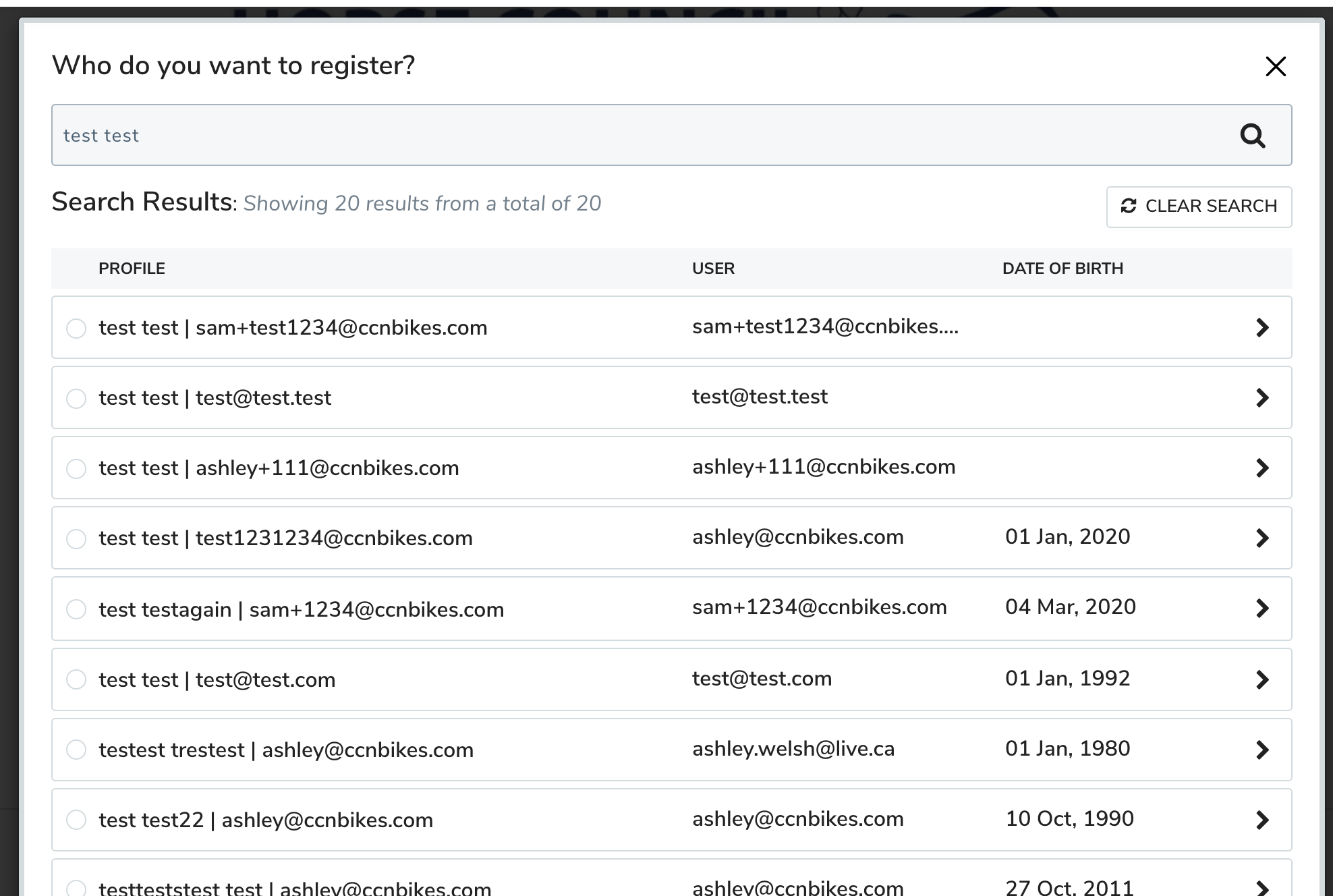Image resolution: width=1333 pixels, height=896 pixels.
Task: Choose the ashley+111@ccnbikes.com profile radio
Action: point(76,469)
